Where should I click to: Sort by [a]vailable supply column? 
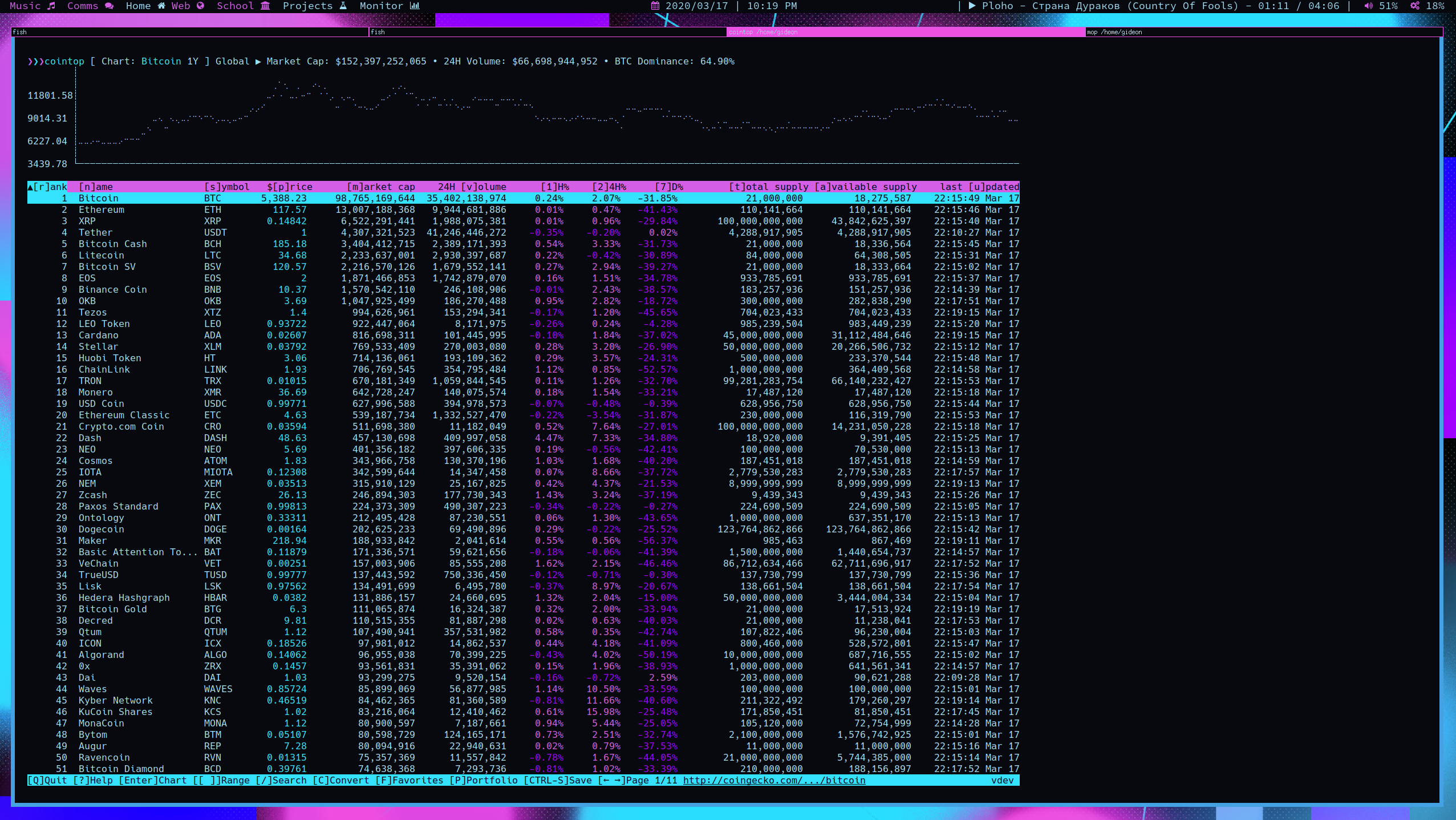pyautogui.click(x=865, y=187)
